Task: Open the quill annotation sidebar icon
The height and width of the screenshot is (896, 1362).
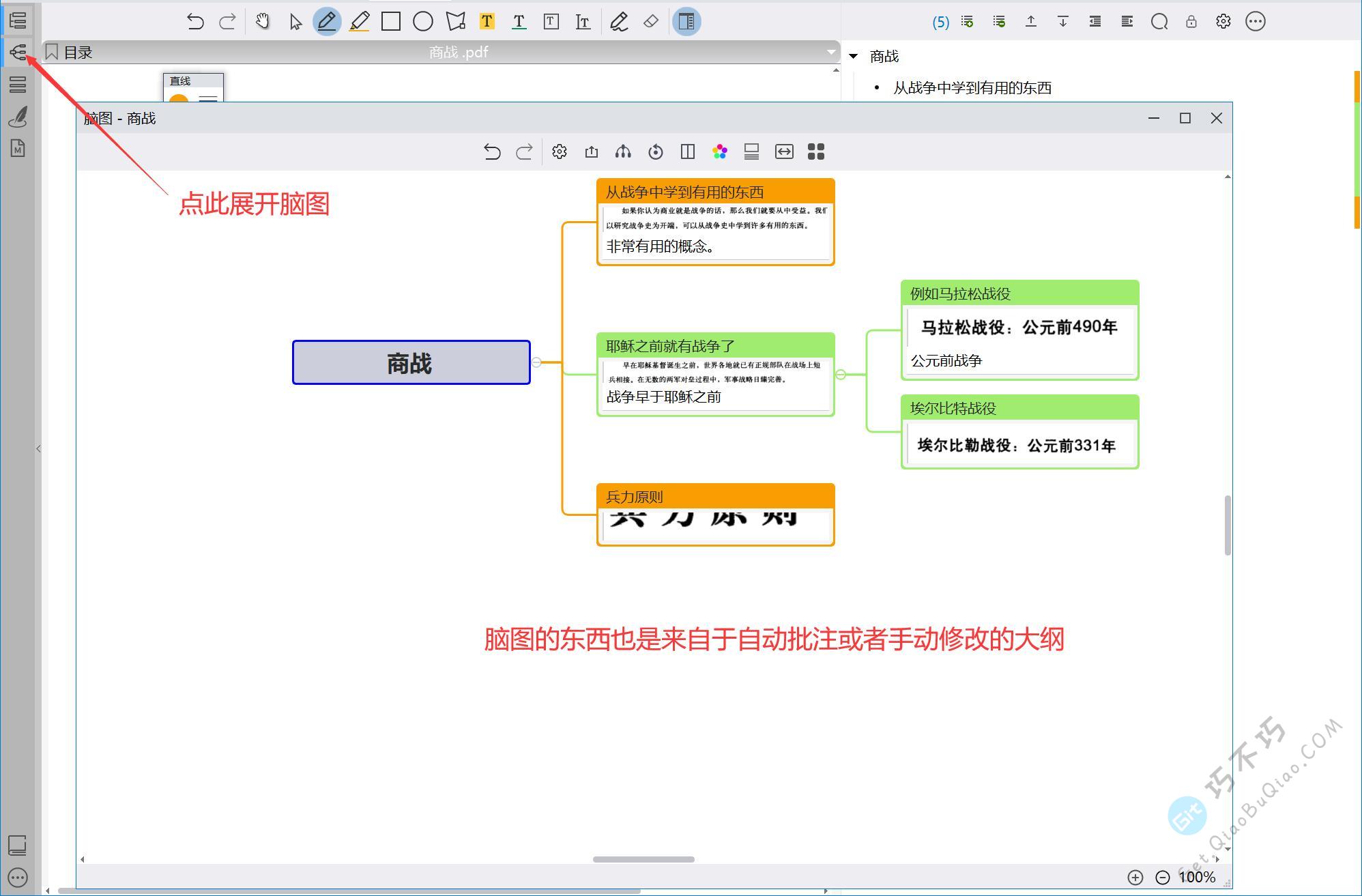Action: pyautogui.click(x=18, y=117)
